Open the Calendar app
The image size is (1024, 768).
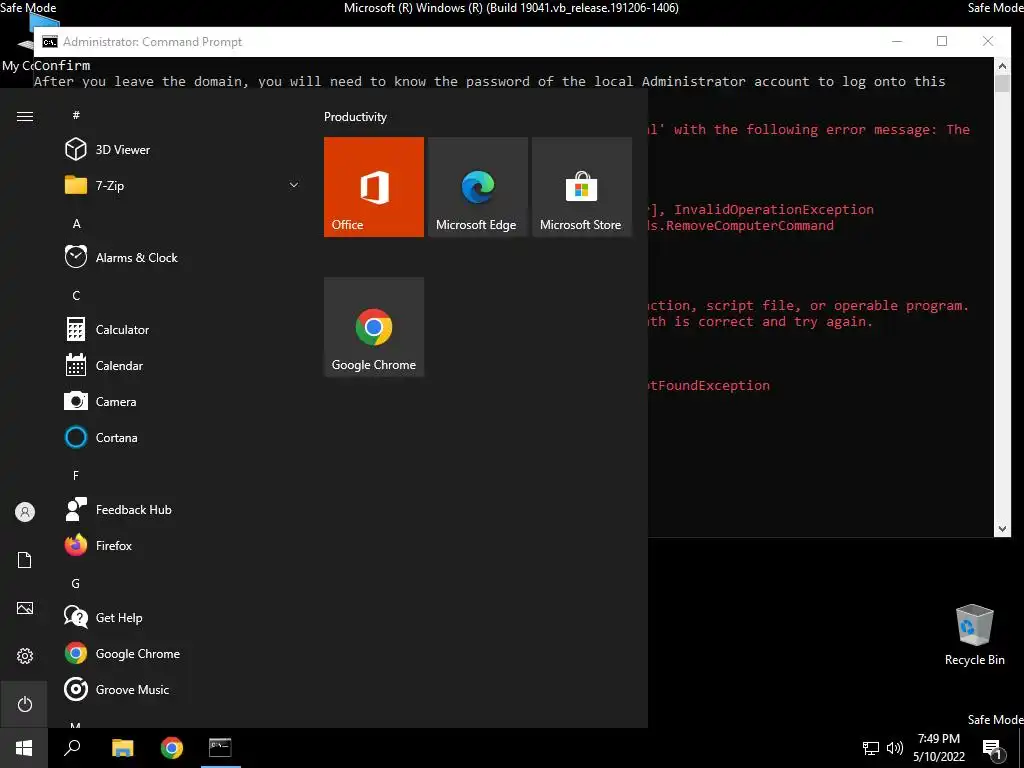(x=183, y=366)
